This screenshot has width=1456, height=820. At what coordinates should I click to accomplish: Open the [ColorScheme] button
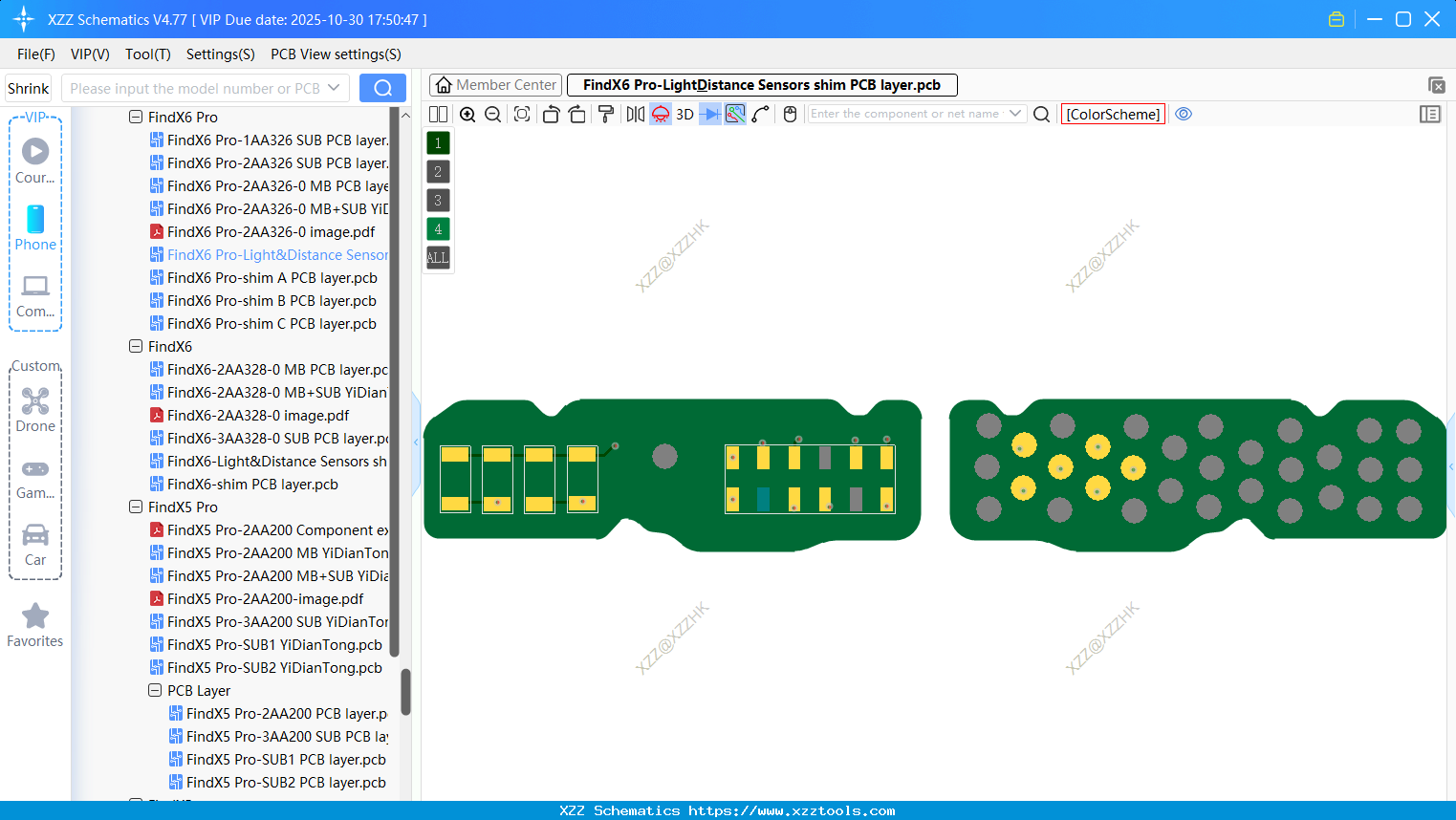[x=1113, y=115]
